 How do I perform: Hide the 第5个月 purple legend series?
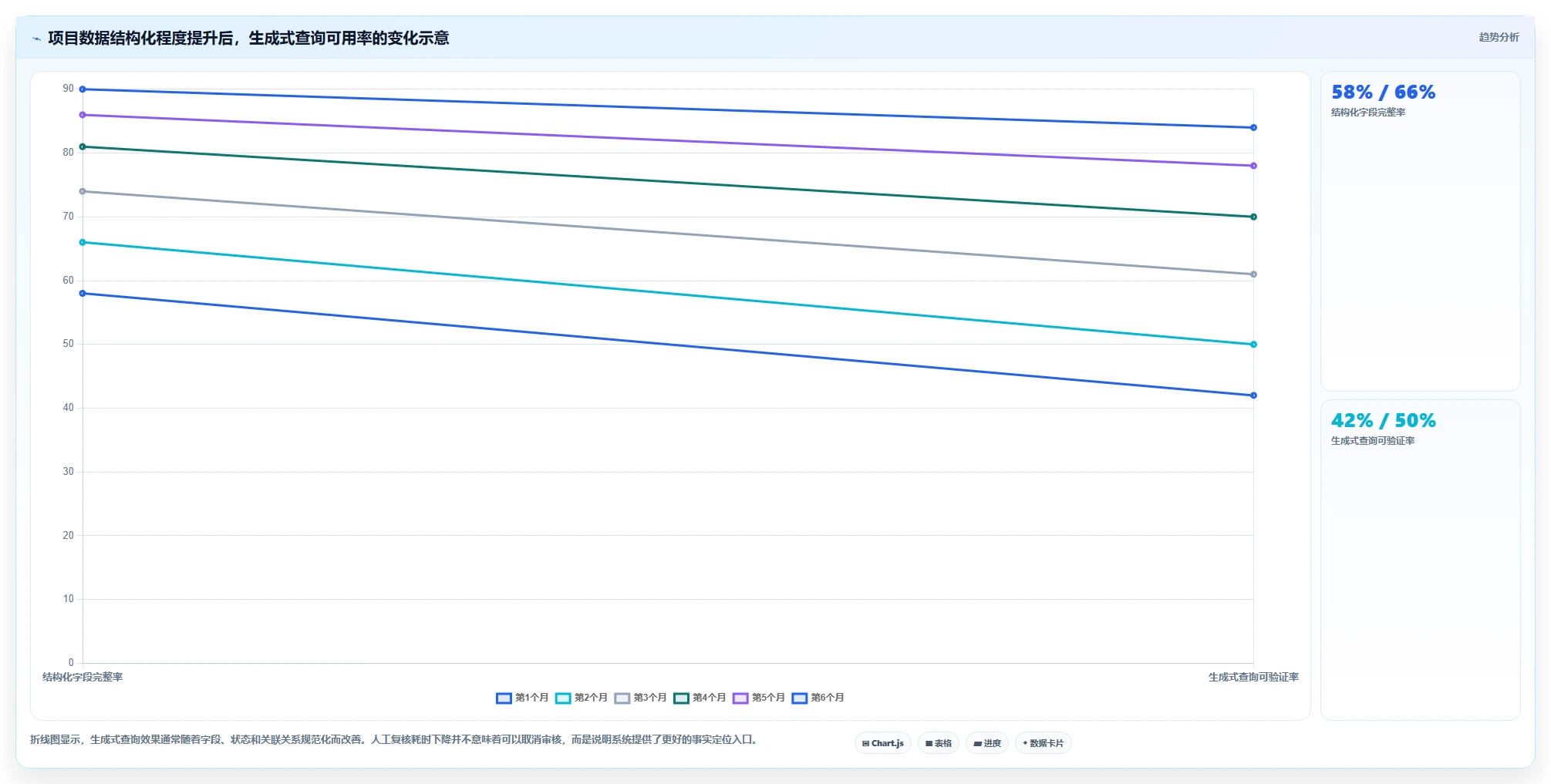[x=759, y=698]
